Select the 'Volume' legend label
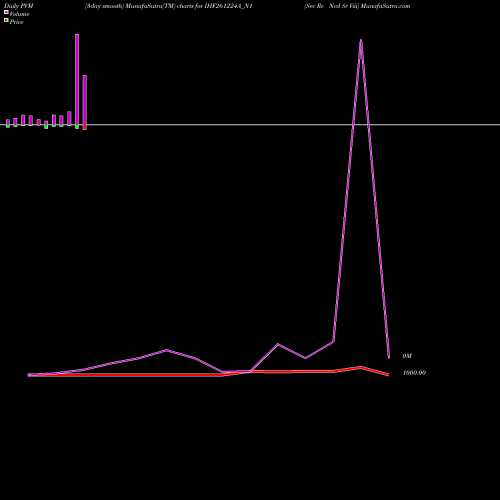 [x=19, y=14]
